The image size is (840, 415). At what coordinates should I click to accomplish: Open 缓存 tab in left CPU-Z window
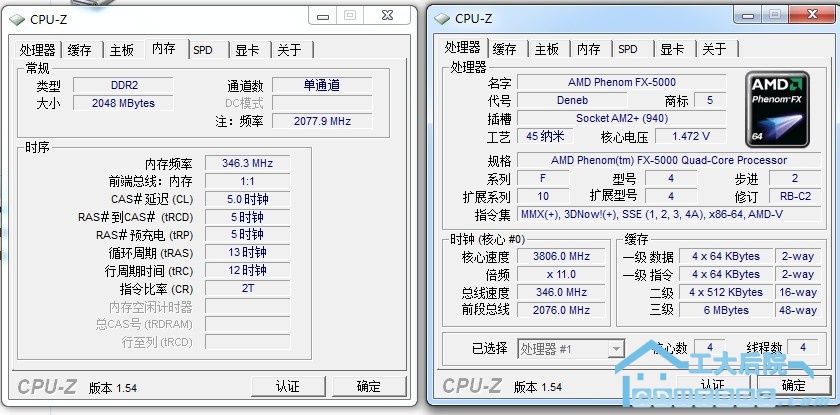[x=80, y=50]
